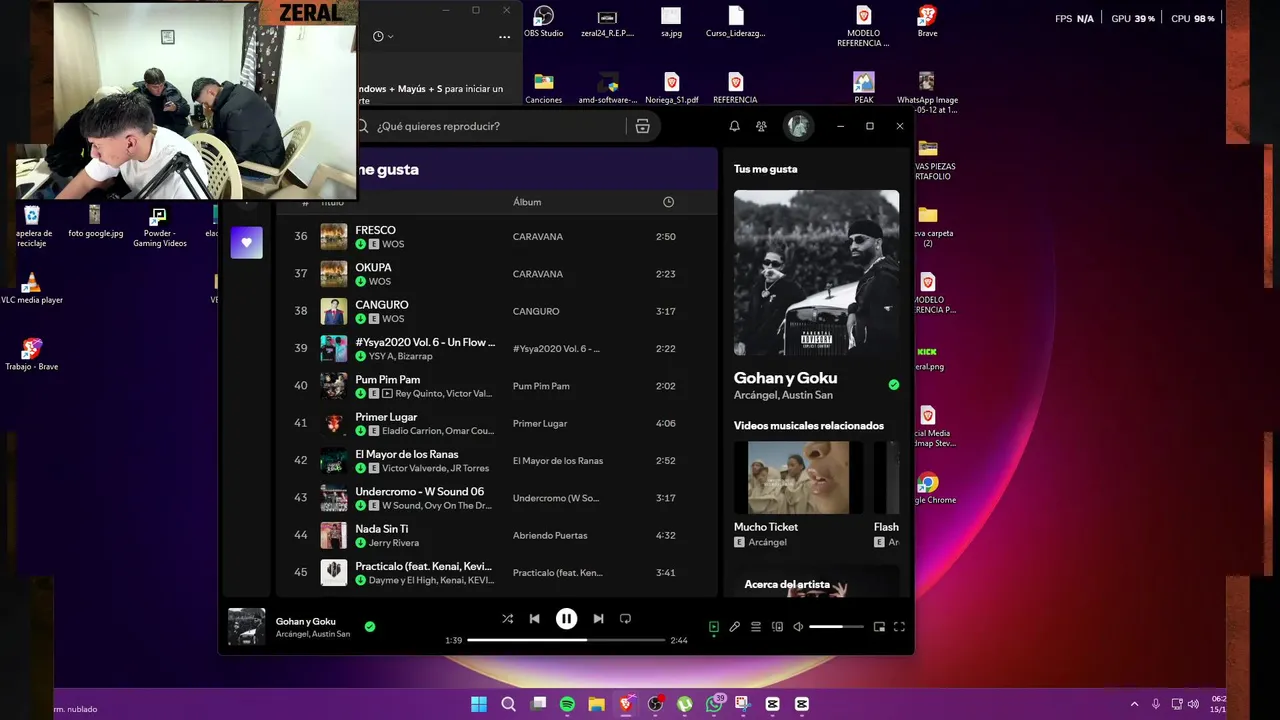Toggle the Now Playing view icon

coord(714,627)
